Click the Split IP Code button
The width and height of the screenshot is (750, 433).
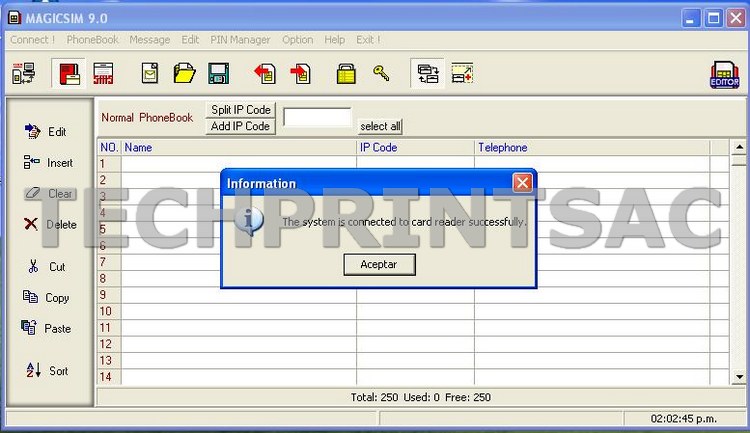coord(241,110)
